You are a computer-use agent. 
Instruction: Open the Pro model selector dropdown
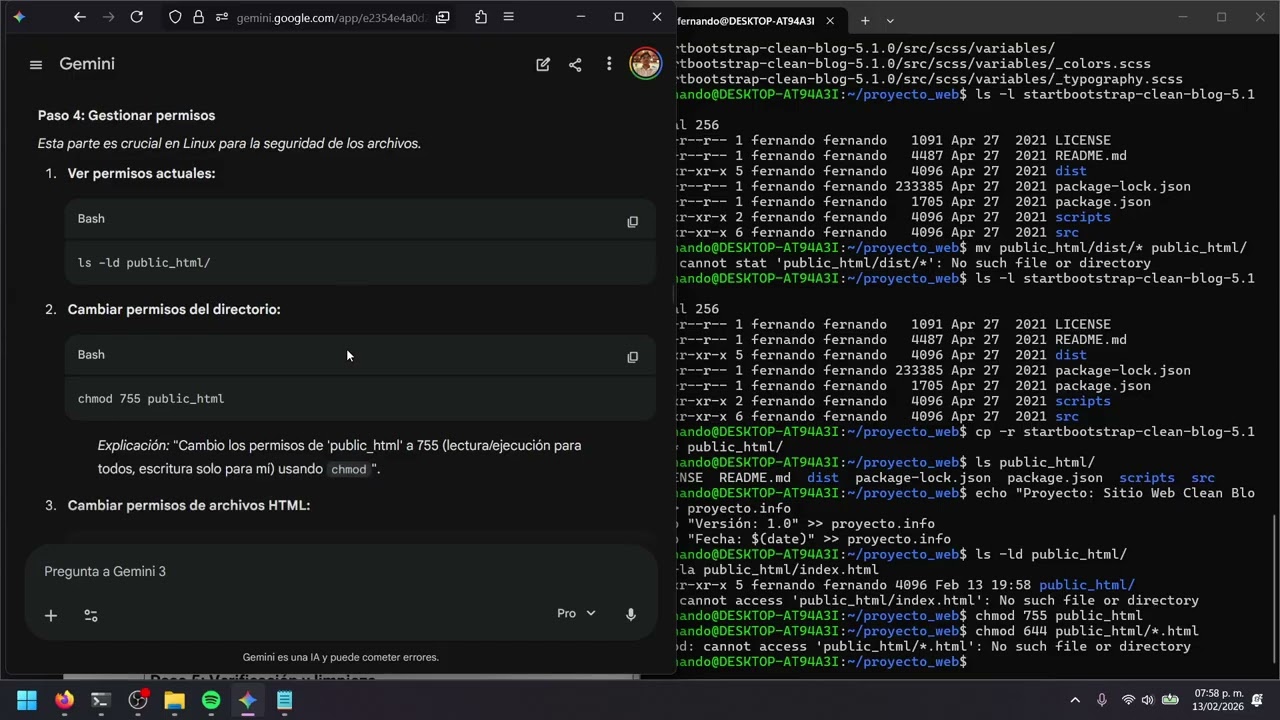[576, 613]
